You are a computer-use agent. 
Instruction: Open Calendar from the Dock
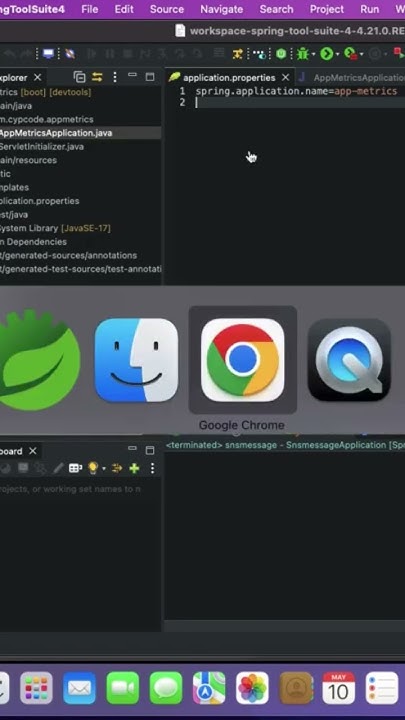point(338,688)
